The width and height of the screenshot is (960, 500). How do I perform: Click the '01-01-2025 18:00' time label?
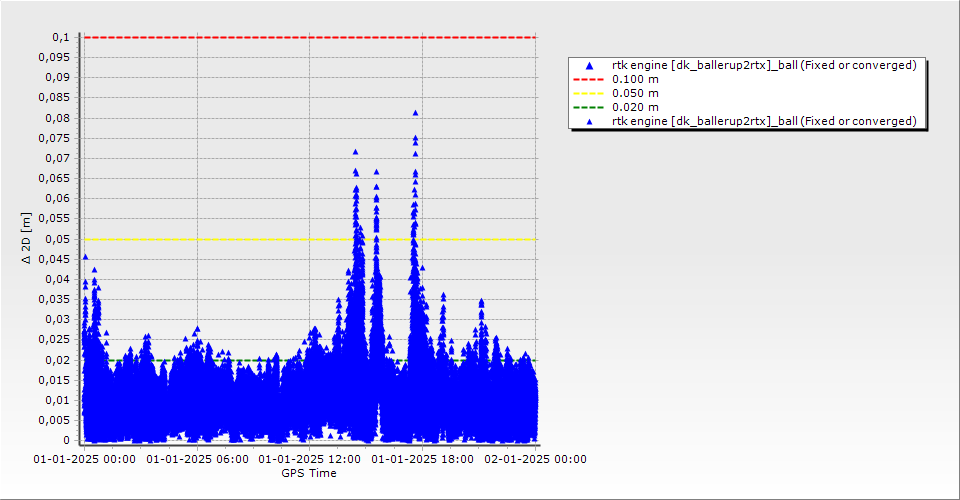422,459
